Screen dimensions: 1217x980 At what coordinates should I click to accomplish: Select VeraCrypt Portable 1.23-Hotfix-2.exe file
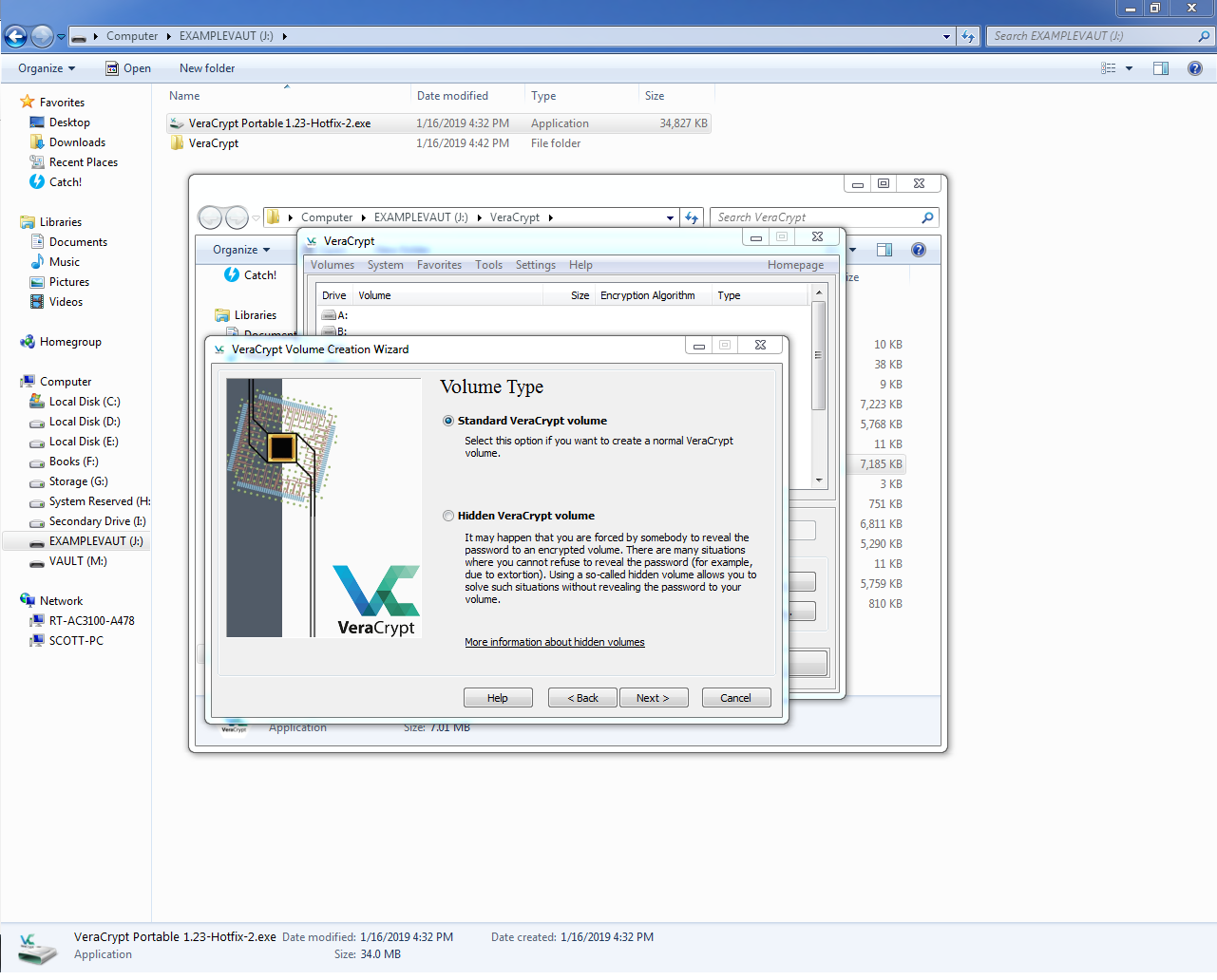439,123
